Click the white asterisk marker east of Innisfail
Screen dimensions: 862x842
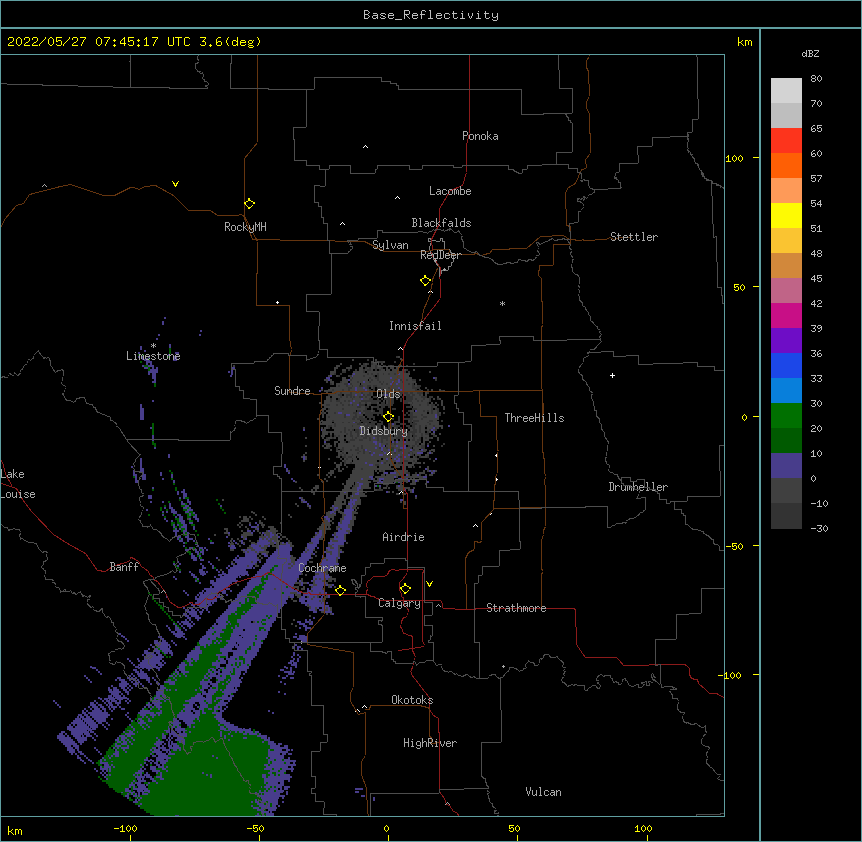pos(502,303)
